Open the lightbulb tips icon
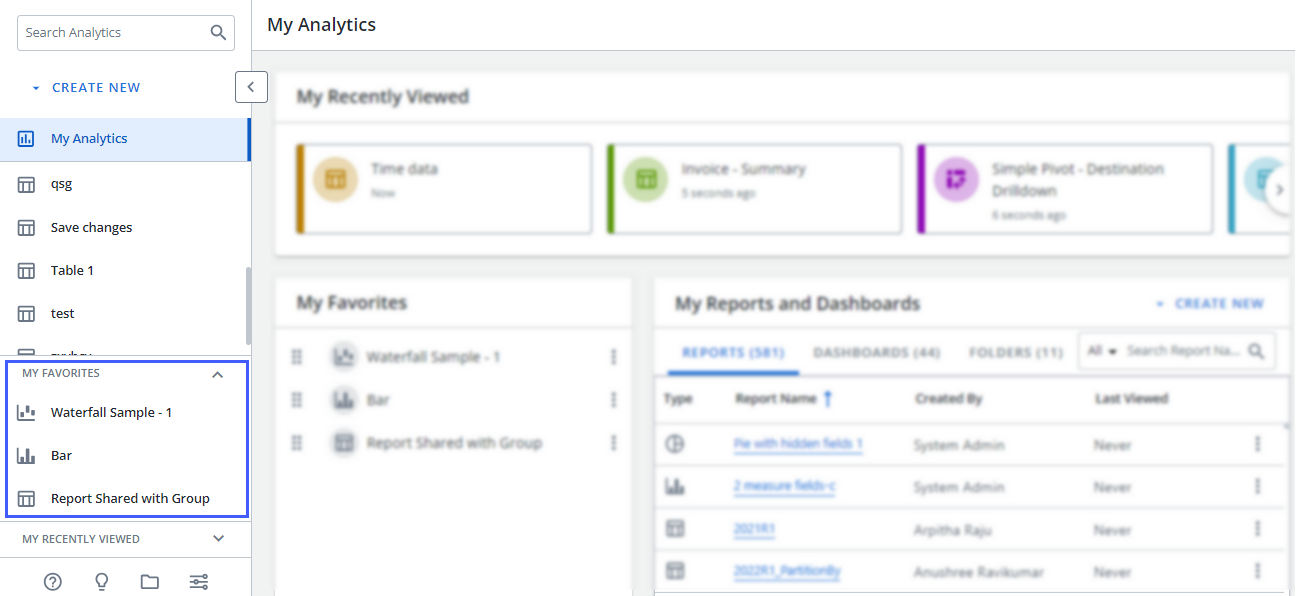The width and height of the screenshot is (1310, 596). tap(101, 582)
